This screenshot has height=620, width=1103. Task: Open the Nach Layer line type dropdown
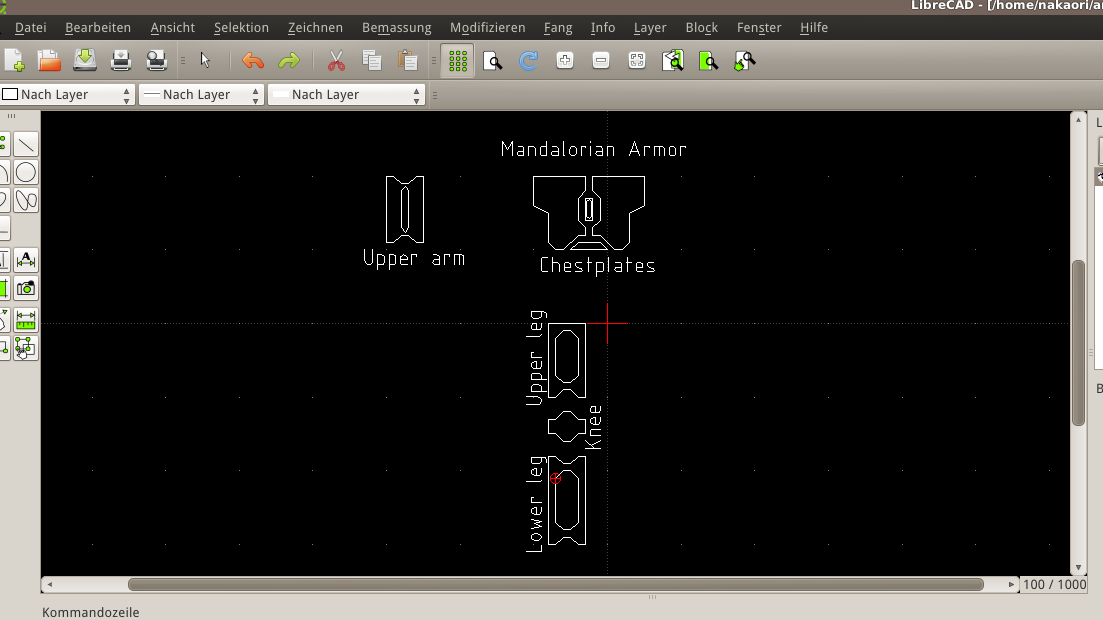tap(347, 94)
